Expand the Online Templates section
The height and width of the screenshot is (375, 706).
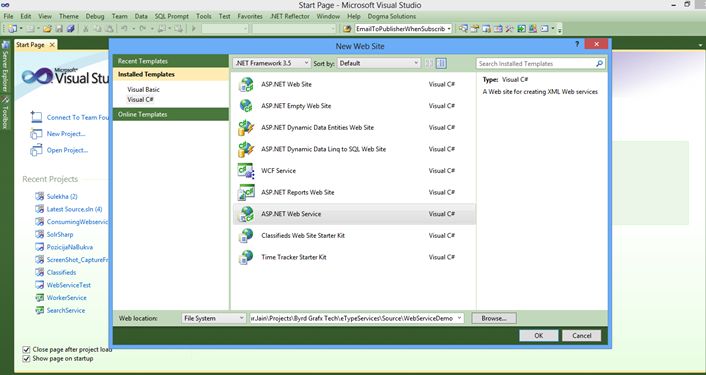coord(171,114)
